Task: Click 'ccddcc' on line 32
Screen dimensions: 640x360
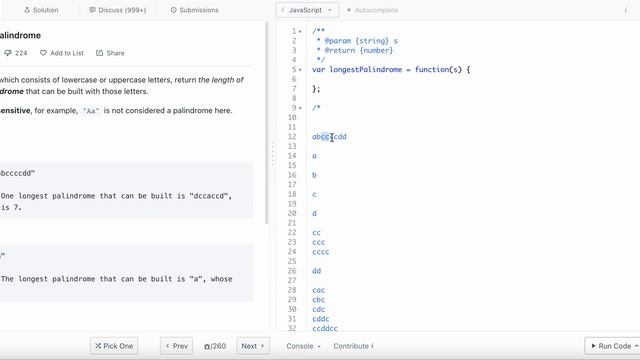Action: point(325,329)
